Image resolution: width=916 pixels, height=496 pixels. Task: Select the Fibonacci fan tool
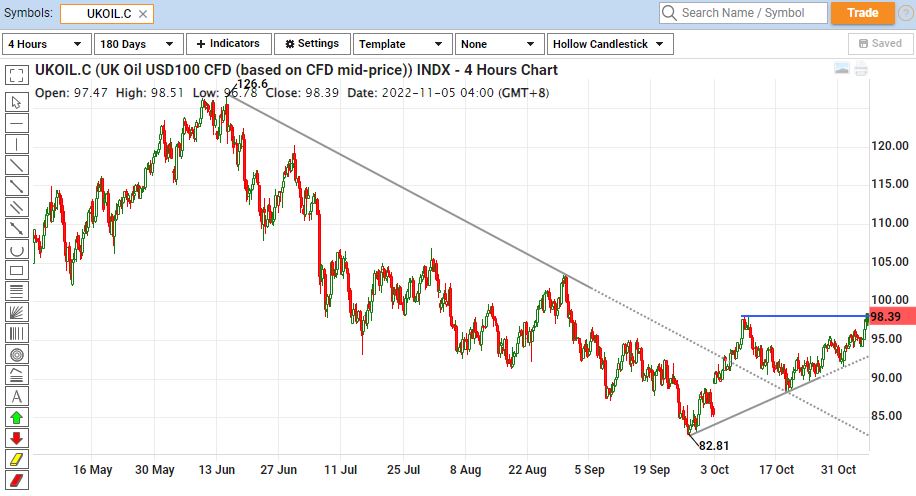[x=16, y=312]
